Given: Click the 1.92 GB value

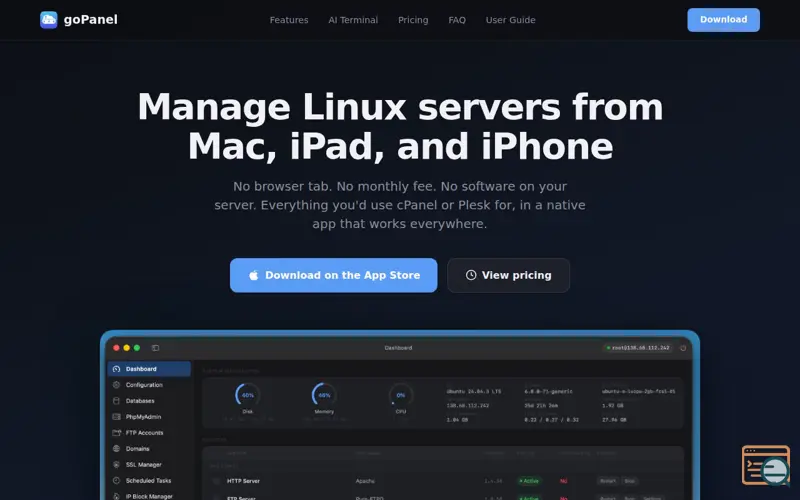Looking at the screenshot, I should (613, 406).
